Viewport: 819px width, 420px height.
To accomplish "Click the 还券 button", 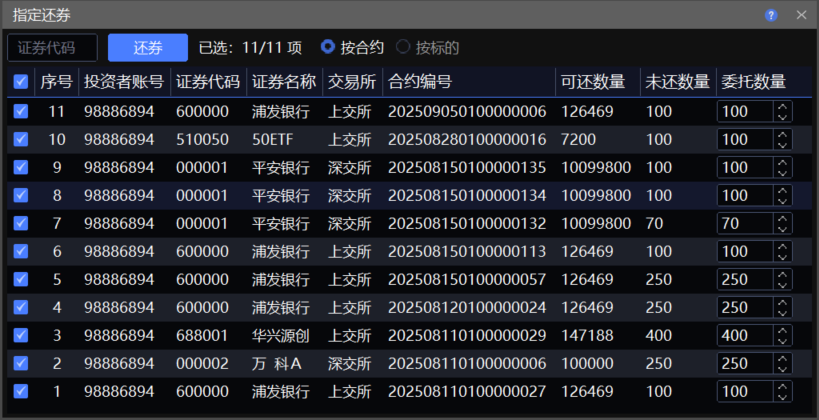I will click(x=148, y=47).
